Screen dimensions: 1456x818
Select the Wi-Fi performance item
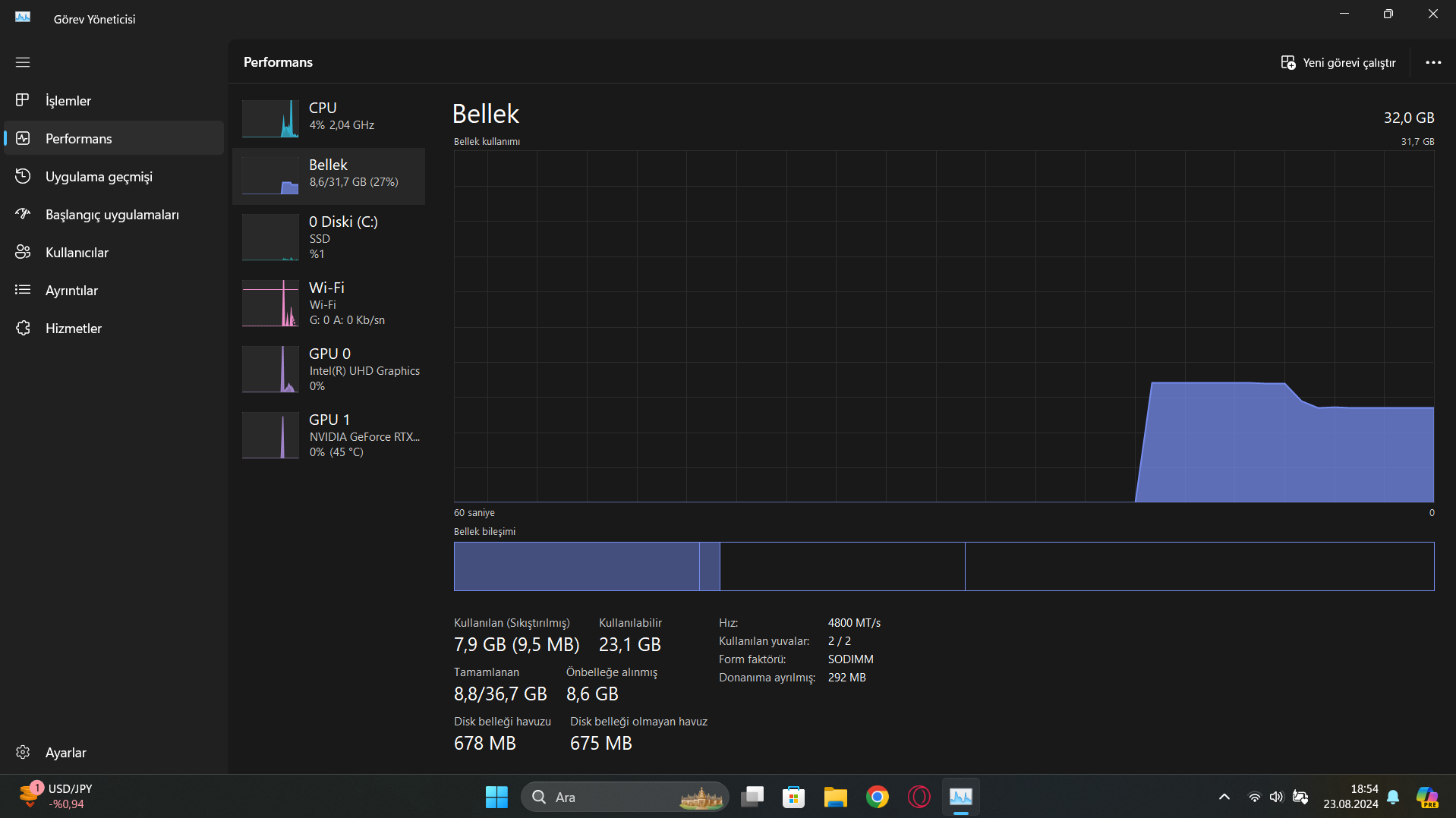pos(329,304)
